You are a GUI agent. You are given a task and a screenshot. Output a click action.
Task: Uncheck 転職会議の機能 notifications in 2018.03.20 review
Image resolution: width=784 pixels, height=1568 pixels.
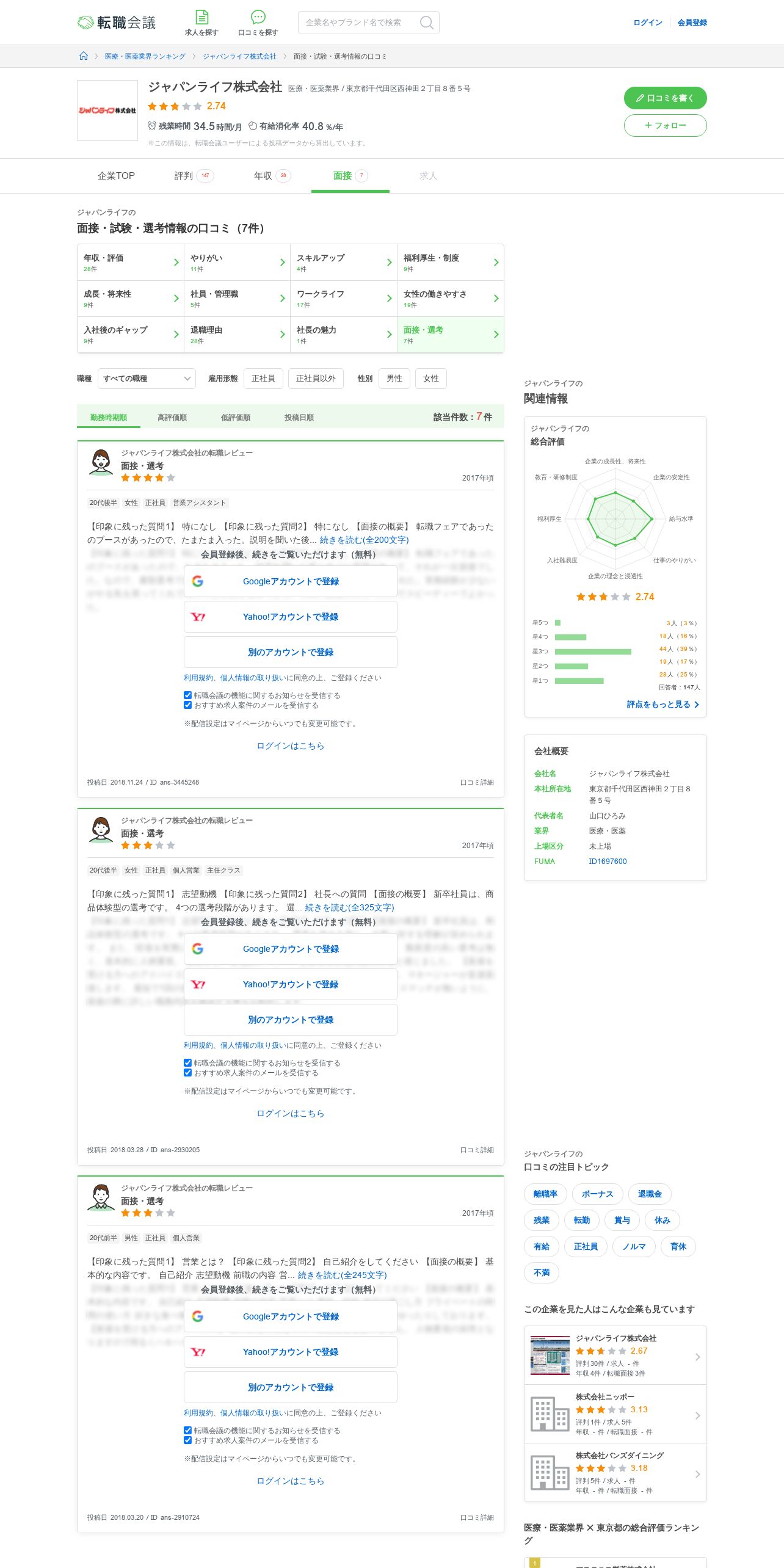click(x=187, y=1430)
